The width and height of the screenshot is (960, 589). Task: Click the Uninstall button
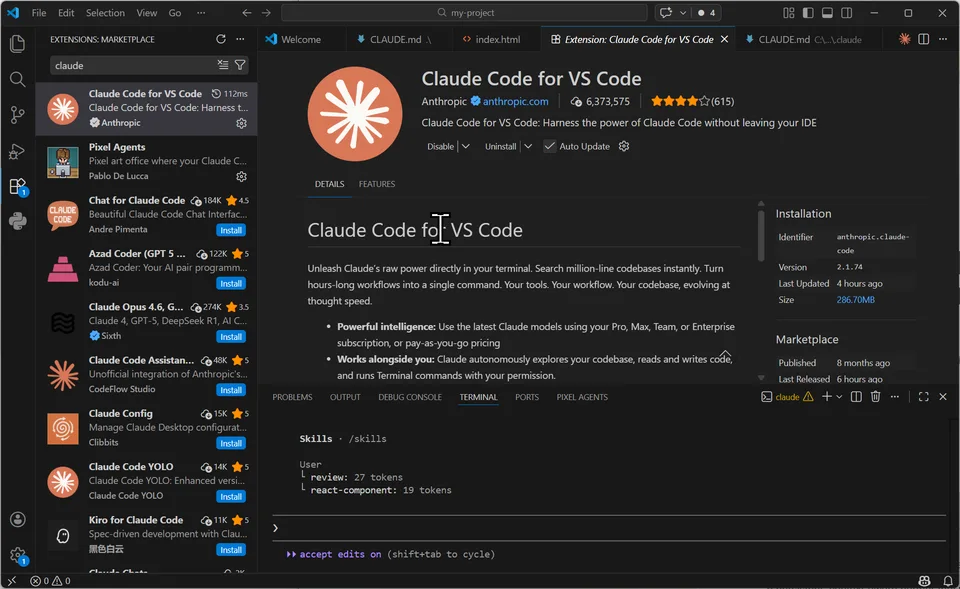pyautogui.click(x=500, y=146)
